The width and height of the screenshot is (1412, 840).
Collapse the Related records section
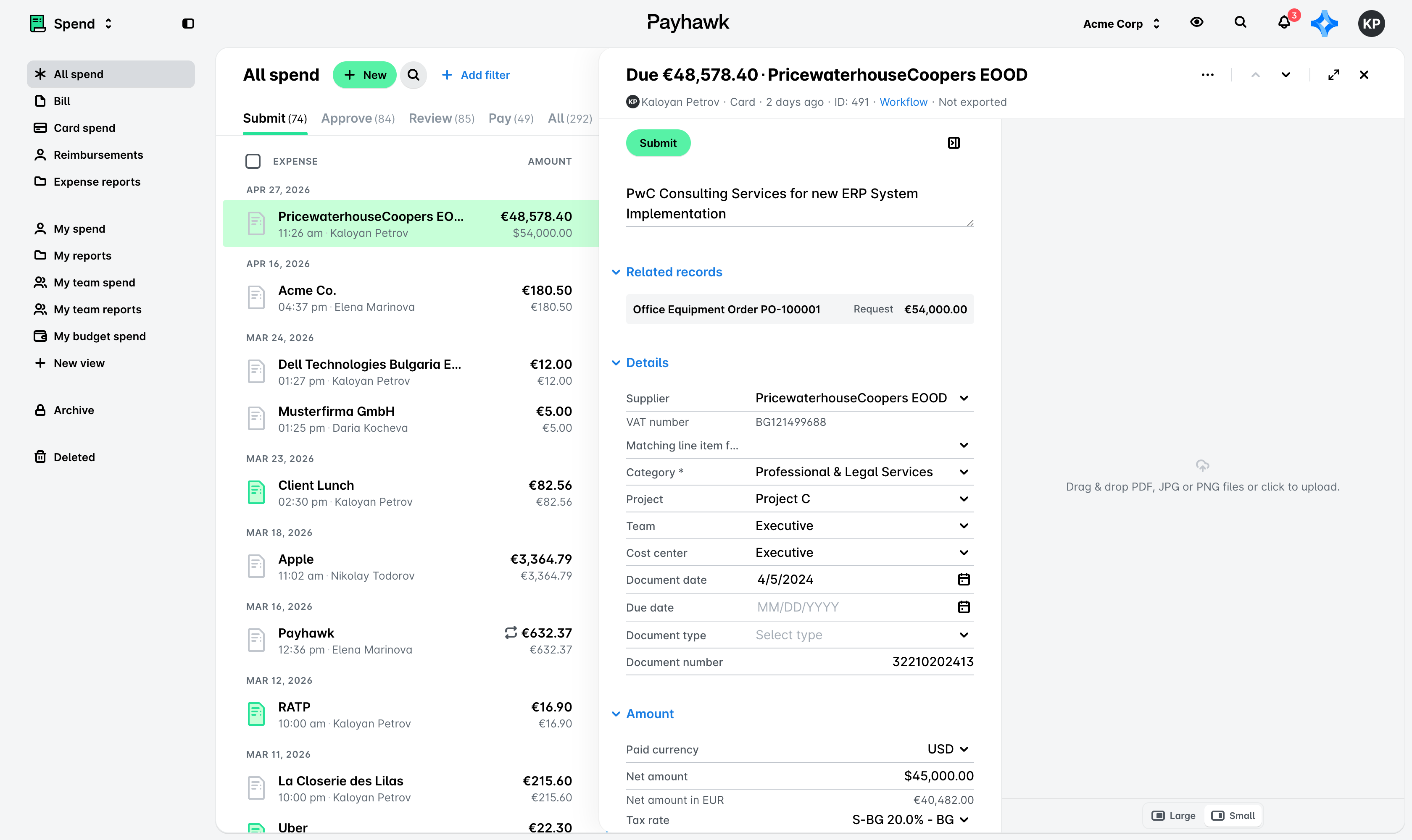pos(667,272)
